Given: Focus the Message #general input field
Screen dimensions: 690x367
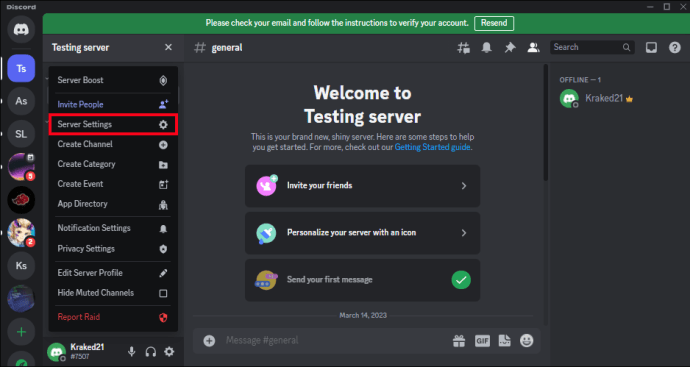Looking at the screenshot, I should [334, 341].
